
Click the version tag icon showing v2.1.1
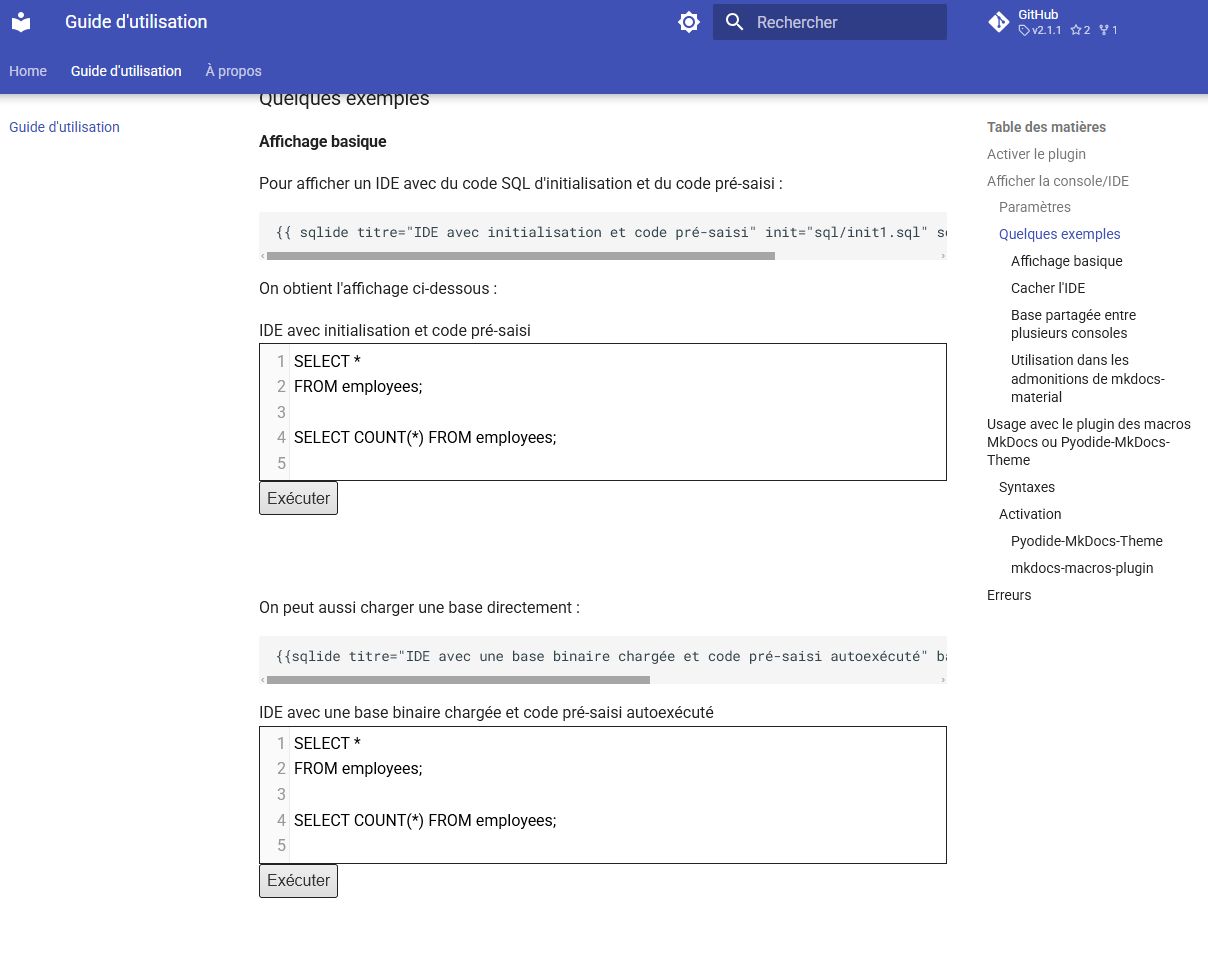(x=1025, y=30)
